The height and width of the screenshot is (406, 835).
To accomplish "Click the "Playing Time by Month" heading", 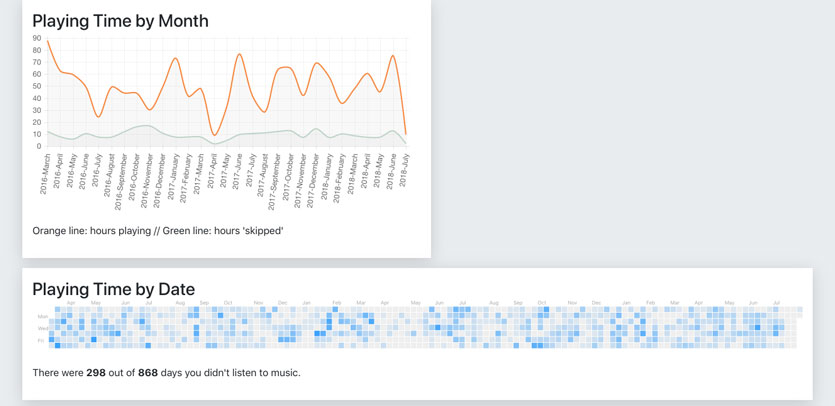I will (120, 20).
